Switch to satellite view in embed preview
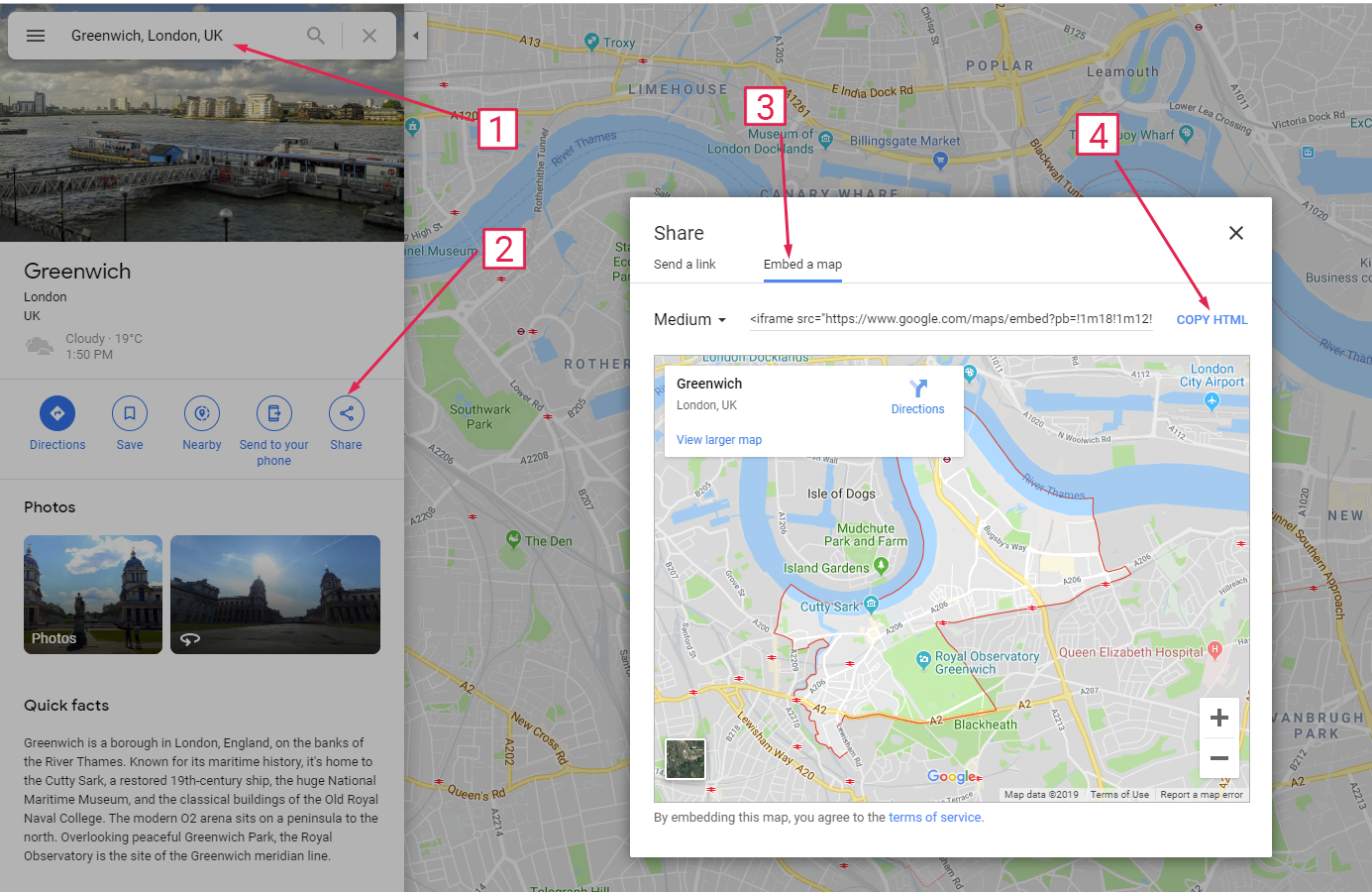This screenshot has width=1372, height=892. [685, 758]
